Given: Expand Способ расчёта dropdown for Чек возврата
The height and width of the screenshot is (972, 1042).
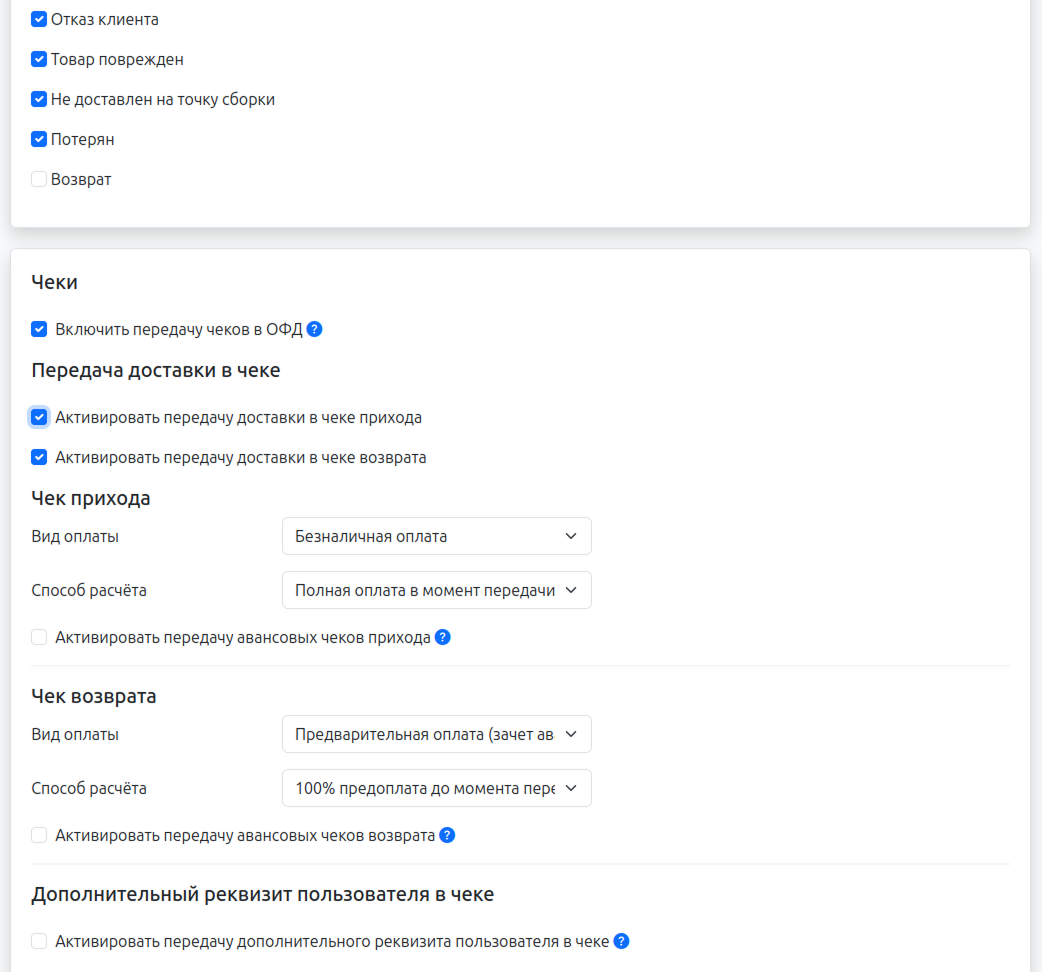Looking at the screenshot, I should (436, 788).
